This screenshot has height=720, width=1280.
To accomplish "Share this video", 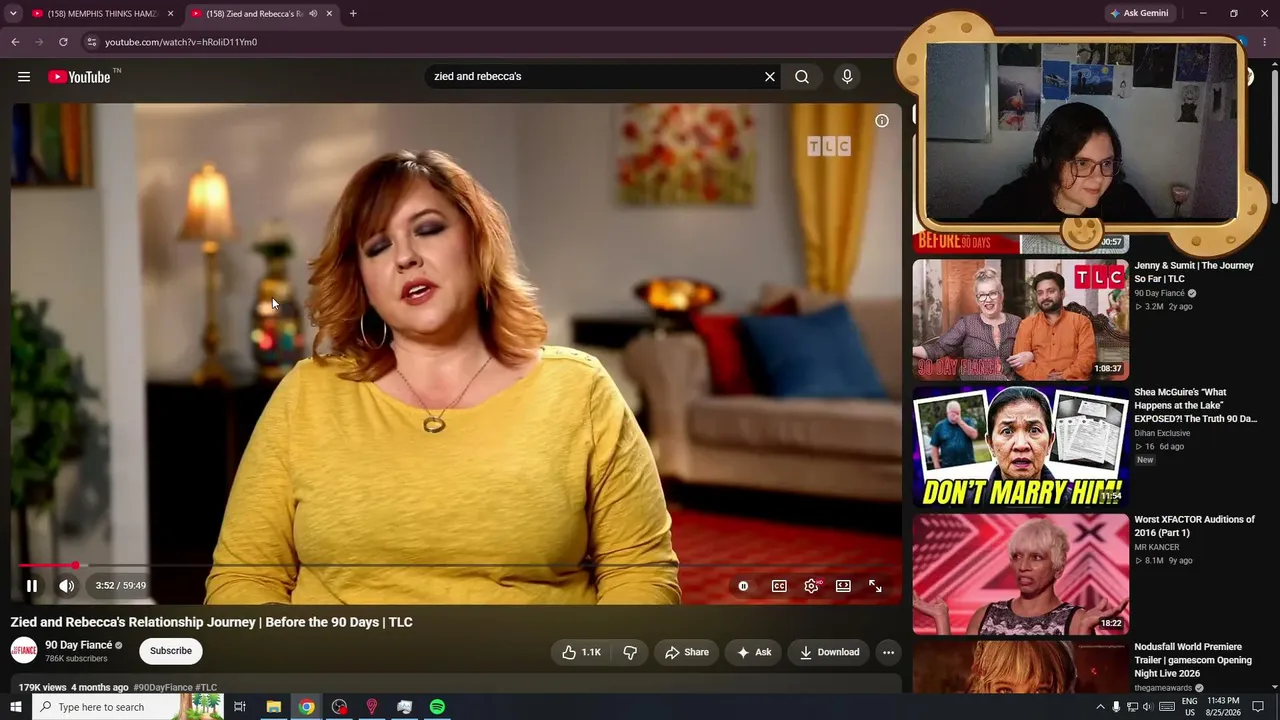I will pyautogui.click(x=687, y=652).
